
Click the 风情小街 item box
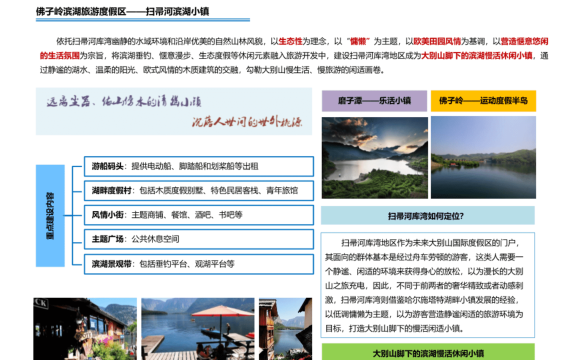pyautogui.click(x=199, y=215)
